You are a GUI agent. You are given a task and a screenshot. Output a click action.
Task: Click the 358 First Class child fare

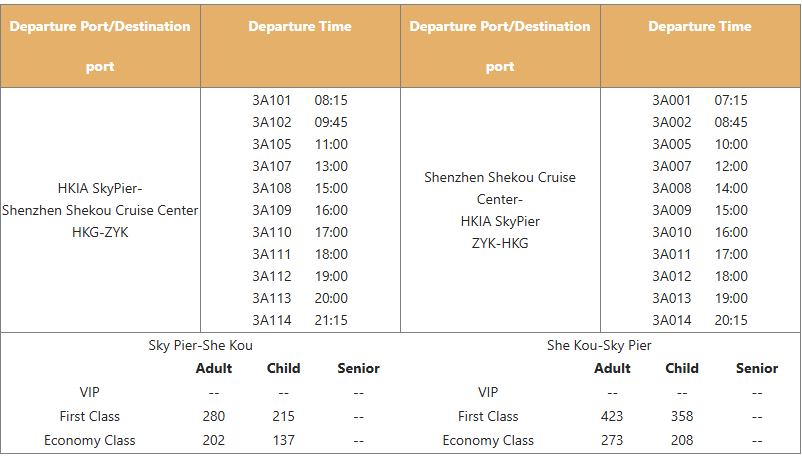(682, 416)
